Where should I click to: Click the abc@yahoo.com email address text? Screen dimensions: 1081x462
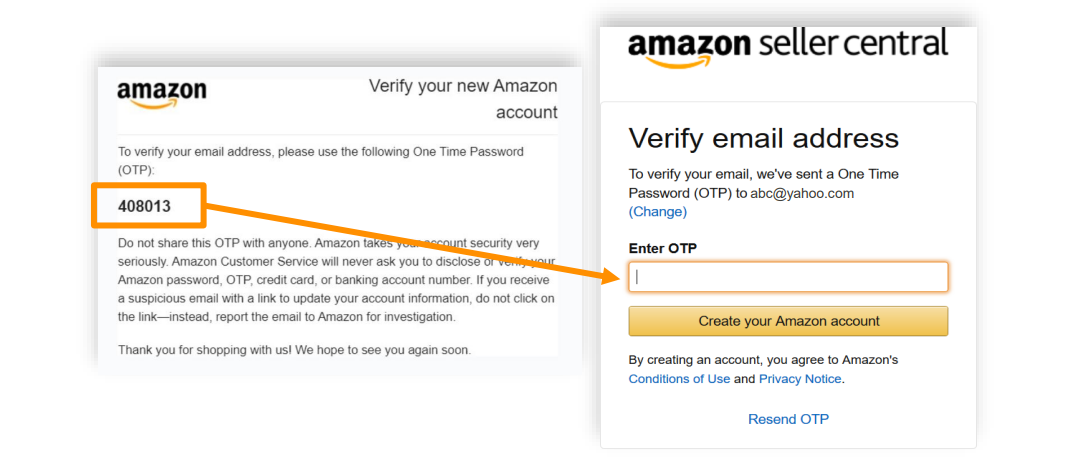click(802, 193)
